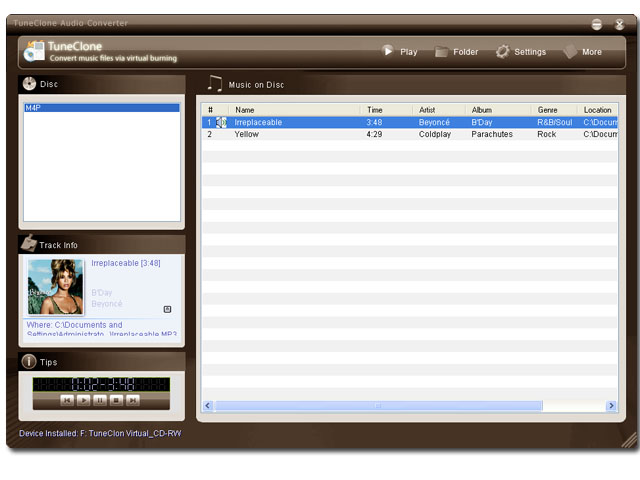Click the left arrow of horizontal scrollbar
Screen dimensions: 640x480
(x=208, y=405)
